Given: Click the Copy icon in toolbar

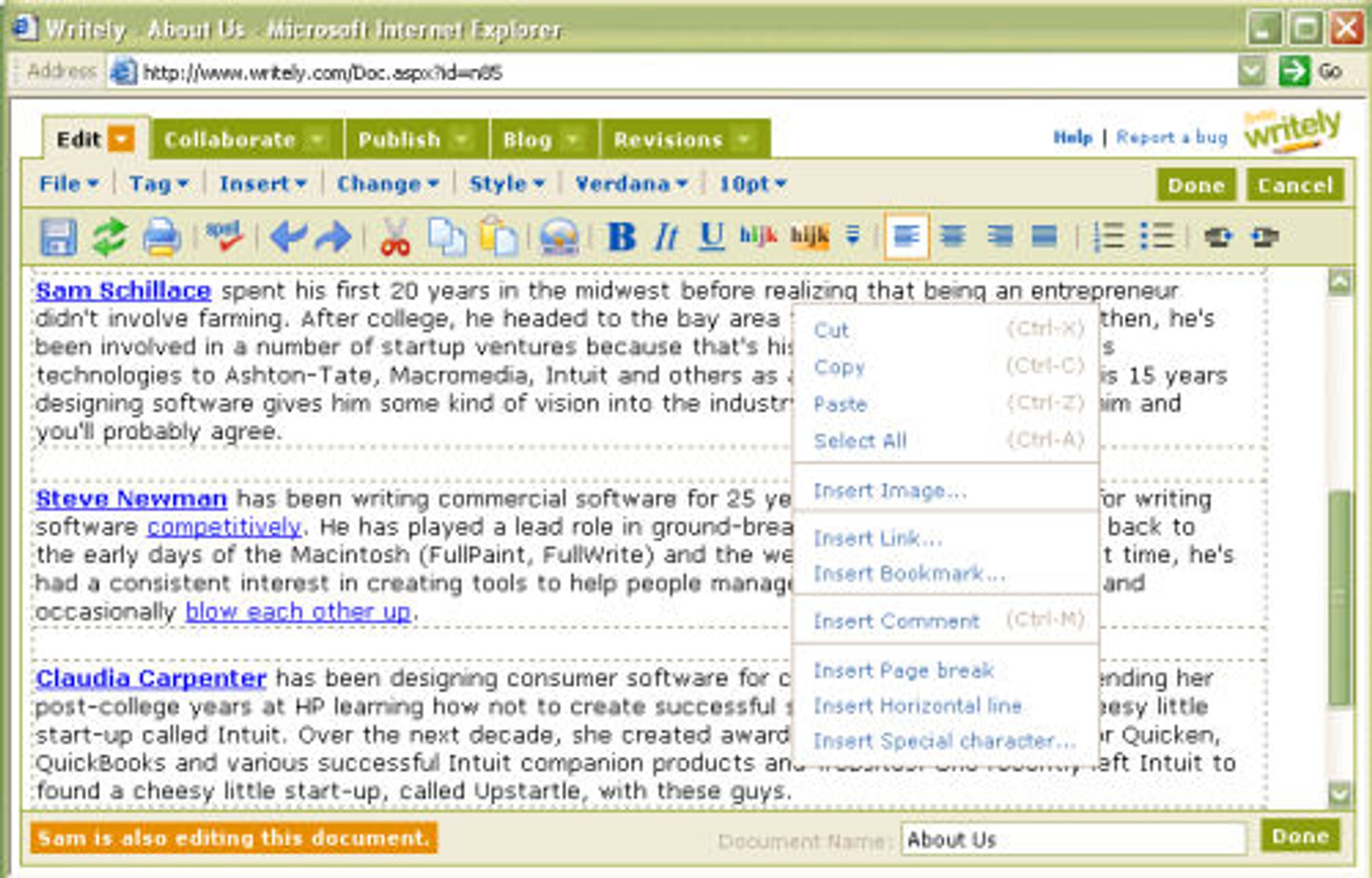Looking at the screenshot, I should coord(447,237).
